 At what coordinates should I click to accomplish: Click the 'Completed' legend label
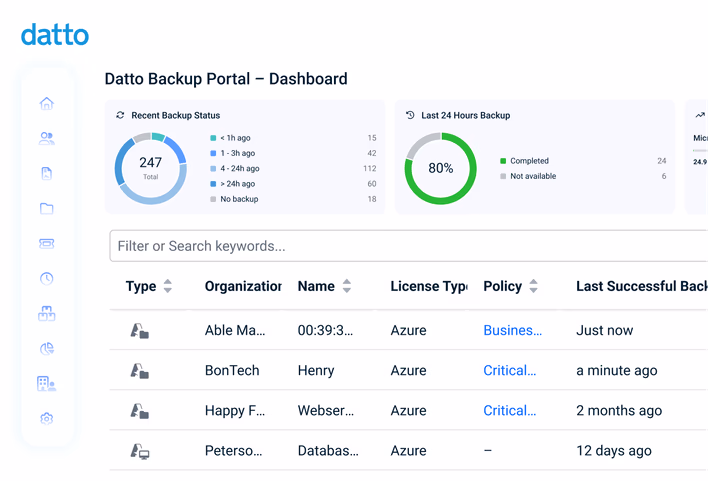coord(529,161)
